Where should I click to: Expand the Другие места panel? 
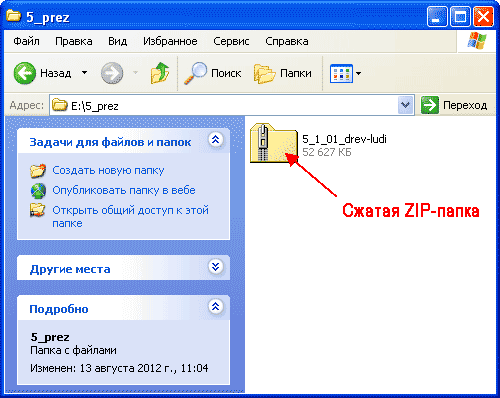click(x=216, y=266)
